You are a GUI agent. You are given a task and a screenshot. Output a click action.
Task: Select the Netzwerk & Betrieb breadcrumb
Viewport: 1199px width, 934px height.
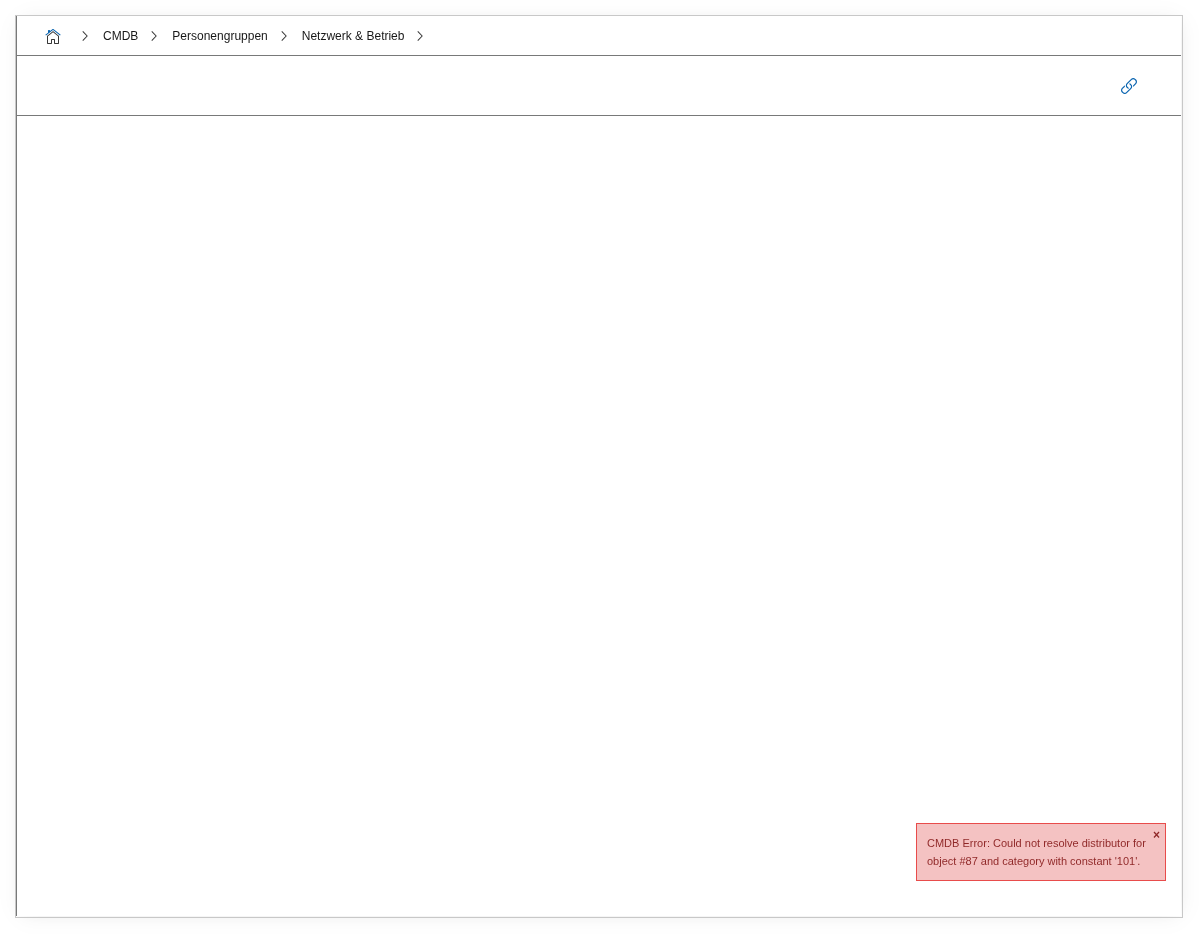click(x=352, y=36)
